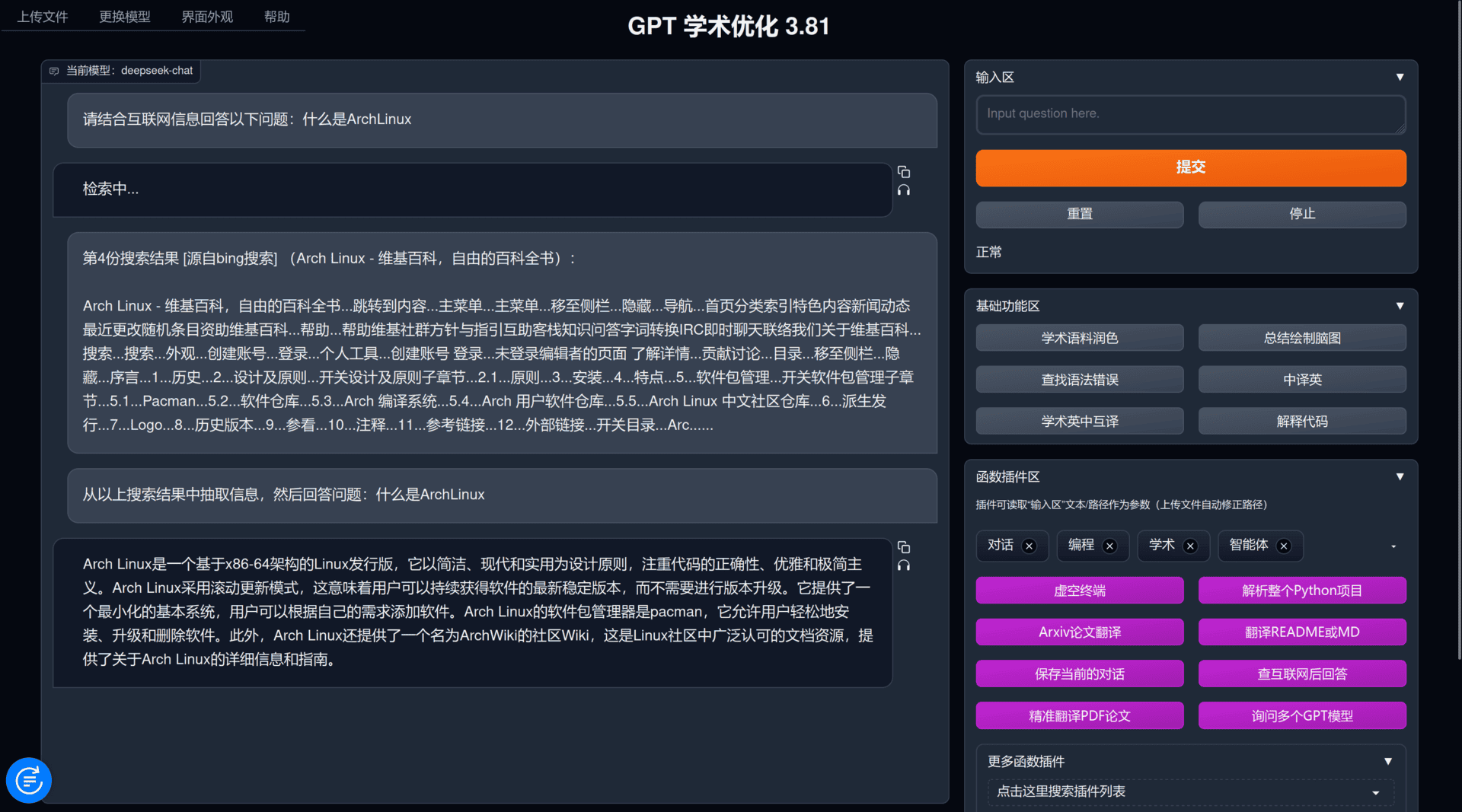Click the chat bubble icon beside current model label

[54, 71]
